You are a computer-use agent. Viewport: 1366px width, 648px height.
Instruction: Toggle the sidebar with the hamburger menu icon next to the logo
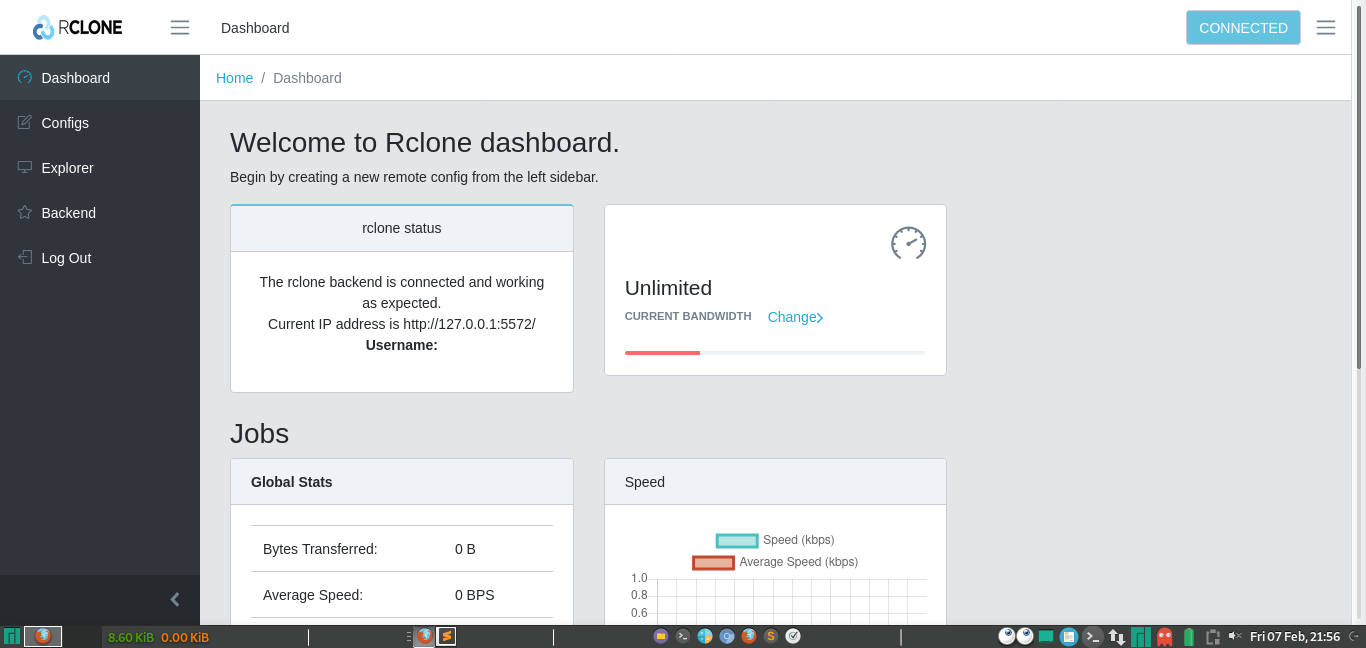pyautogui.click(x=180, y=28)
